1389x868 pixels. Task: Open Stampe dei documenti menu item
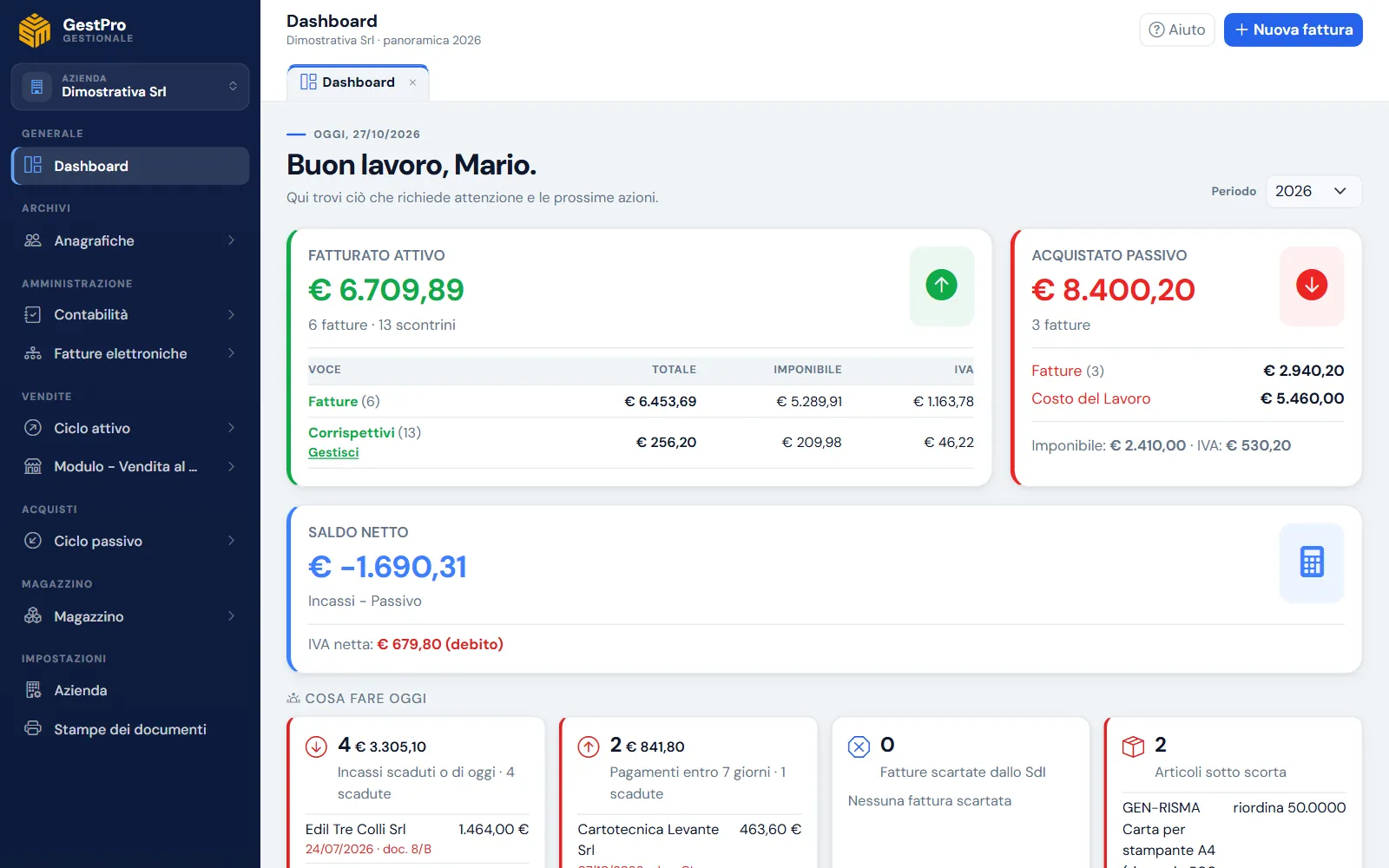pyautogui.click(x=130, y=729)
